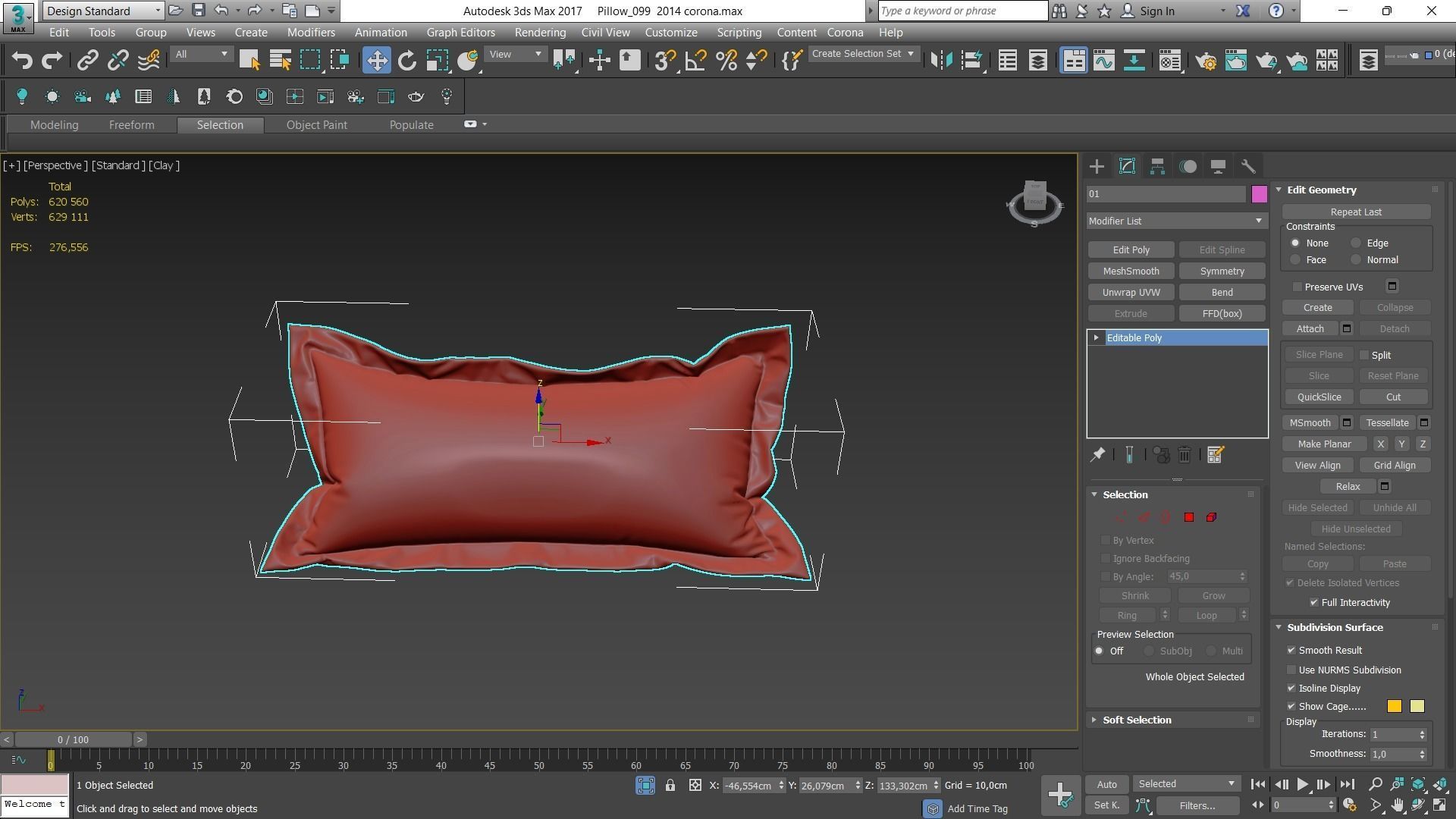Collapse the Edit Geometry rollout

pyautogui.click(x=1321, y=190)
